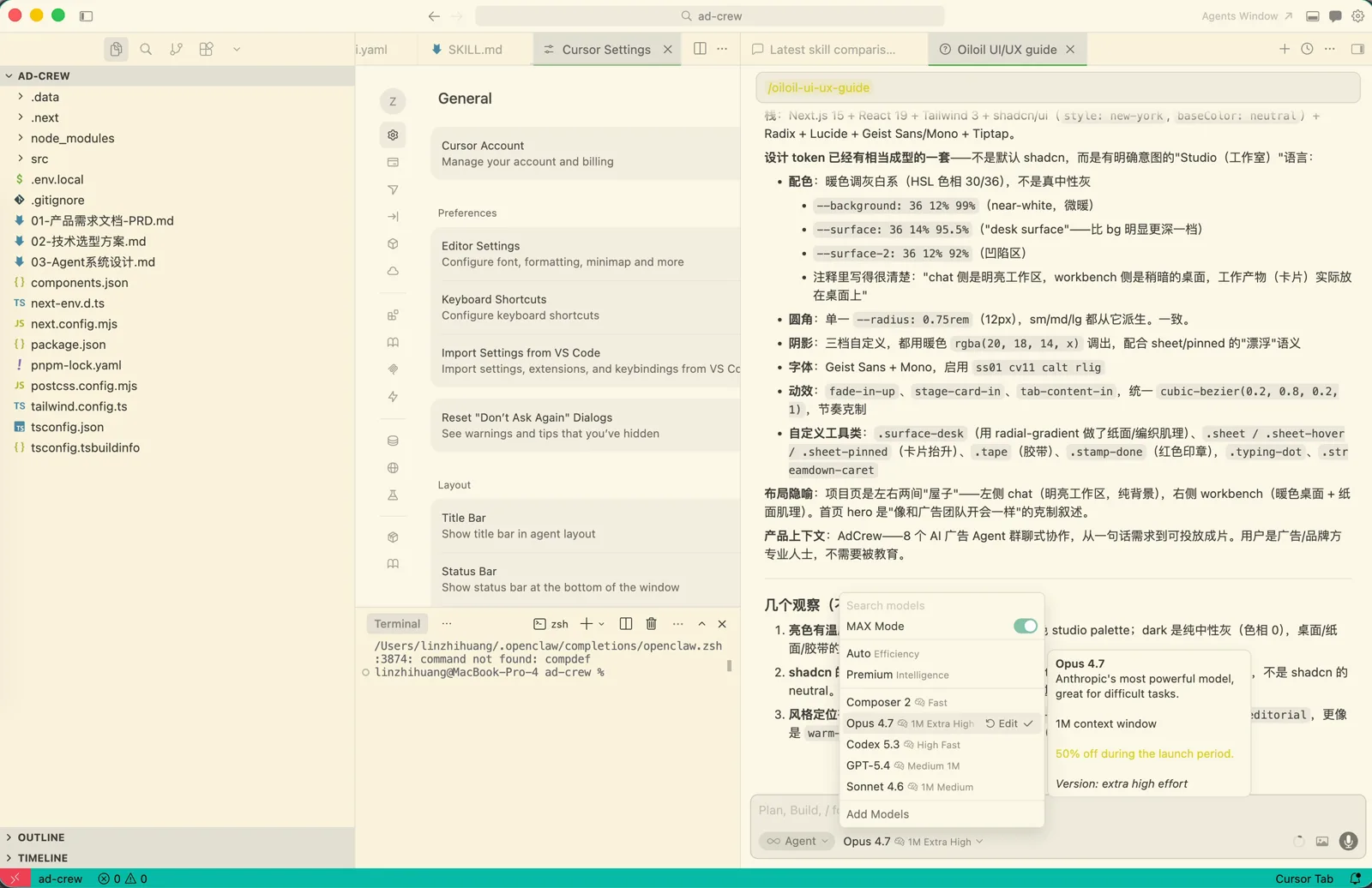Focus the Search models field
The image size is (1372, 888).
(941, 605)
